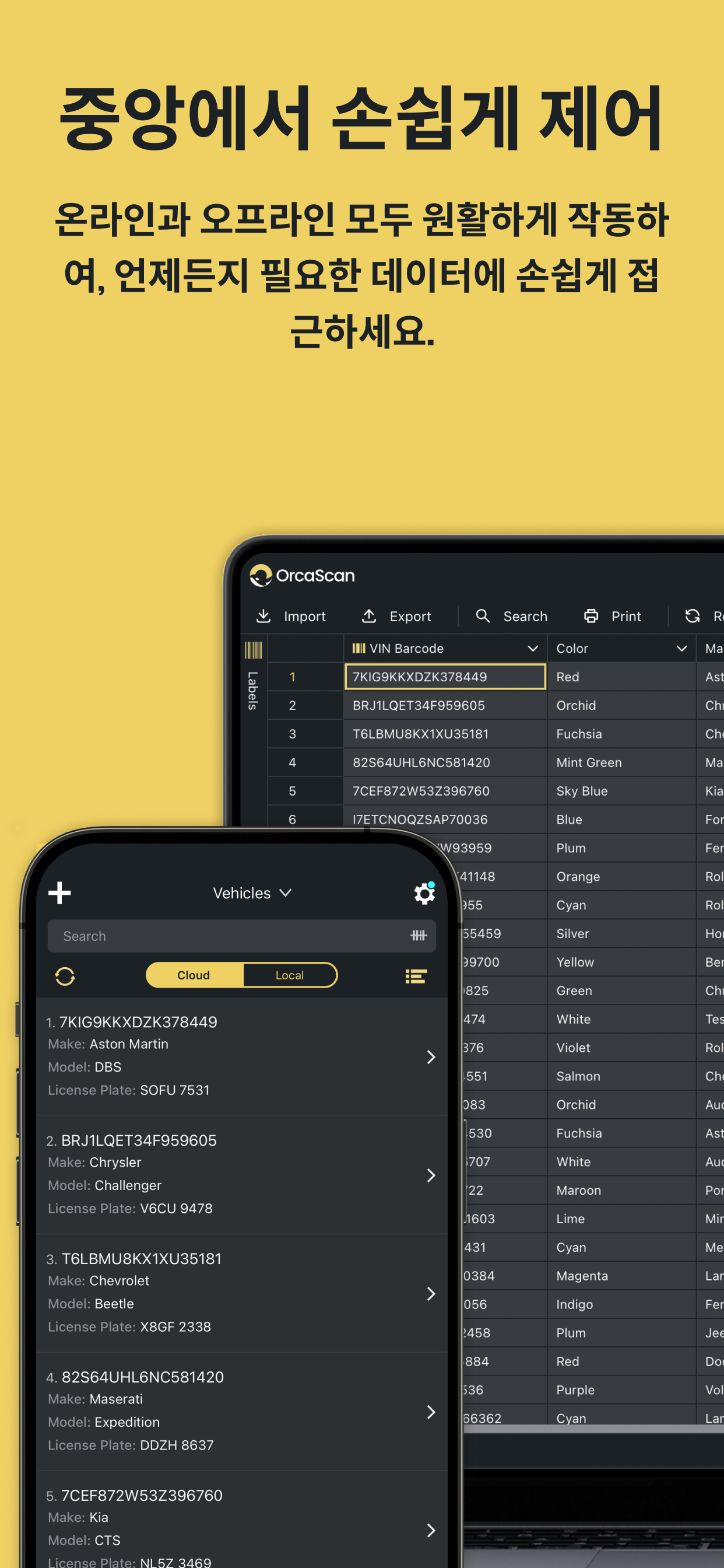The image size is (724, 1568).
Task: Open the vertical Labels side tab
Action: tap(253, 690)
